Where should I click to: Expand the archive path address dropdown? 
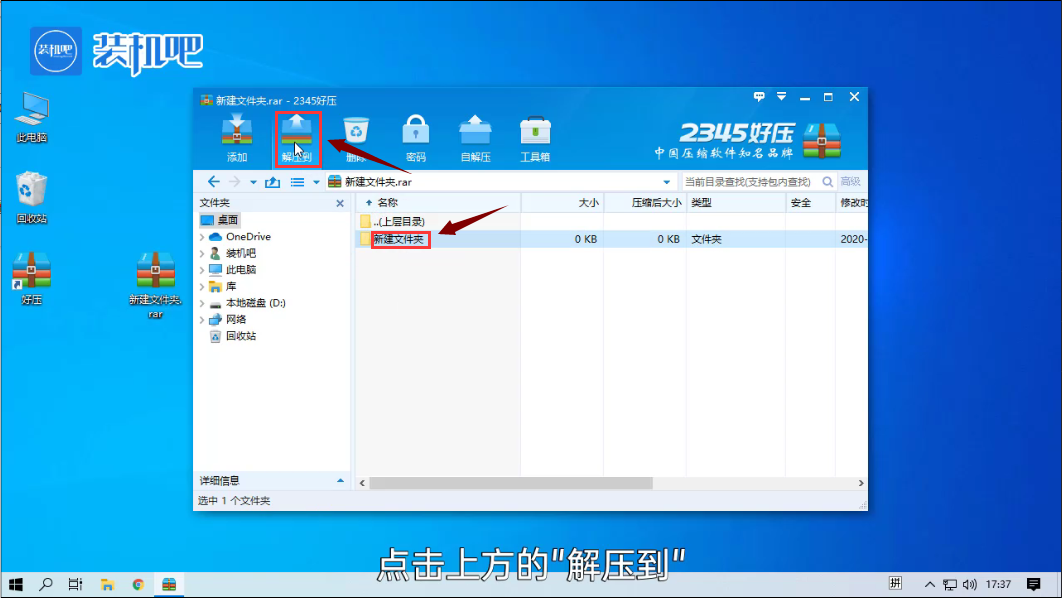(667, 182)
